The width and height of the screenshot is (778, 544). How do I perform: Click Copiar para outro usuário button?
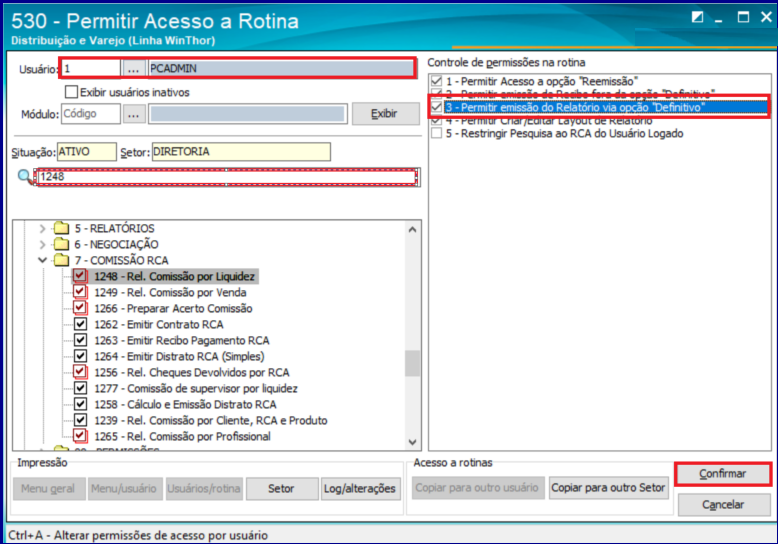pos(477,487)
